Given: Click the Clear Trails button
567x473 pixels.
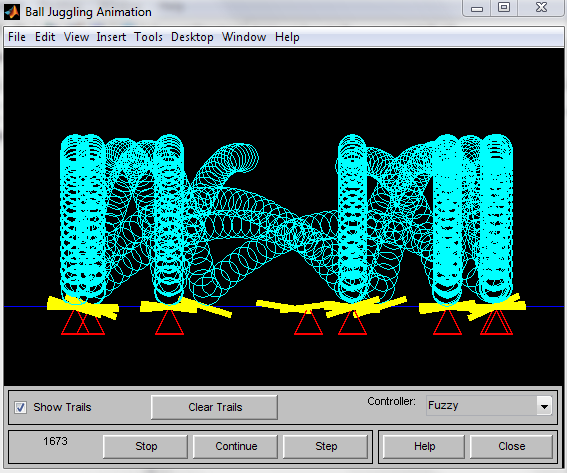Looking at the screenshot, I should tap(215, 407).
